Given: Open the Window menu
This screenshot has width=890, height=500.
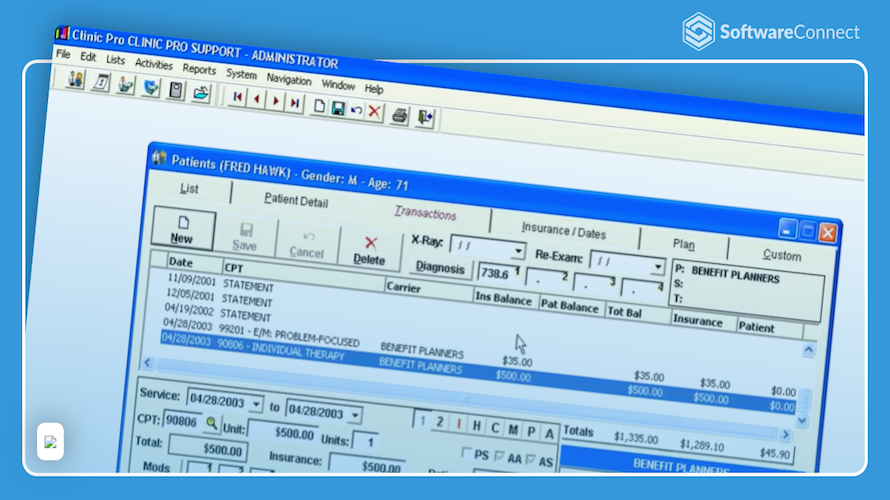Looking at the screenshot, I should click(338, 85).
